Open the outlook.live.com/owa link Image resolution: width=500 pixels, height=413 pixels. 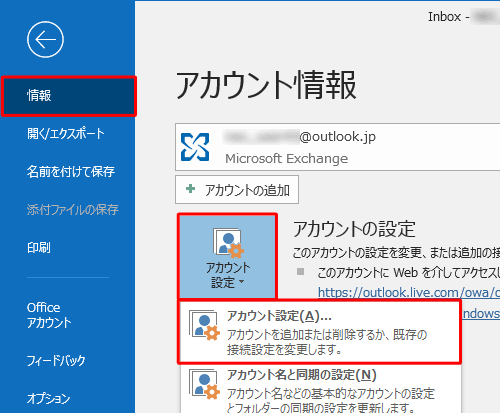409,293
